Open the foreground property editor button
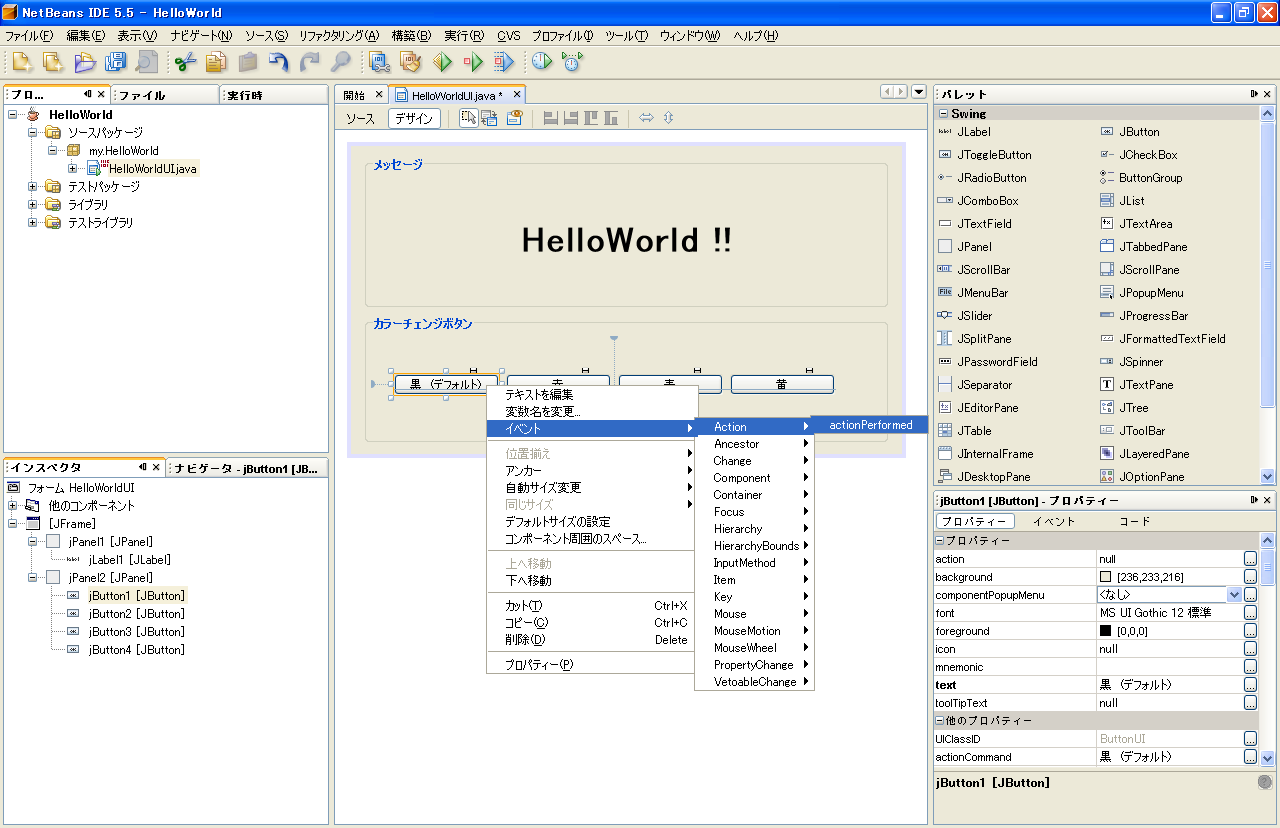 pyautogui.click(x=1250, y=631)
